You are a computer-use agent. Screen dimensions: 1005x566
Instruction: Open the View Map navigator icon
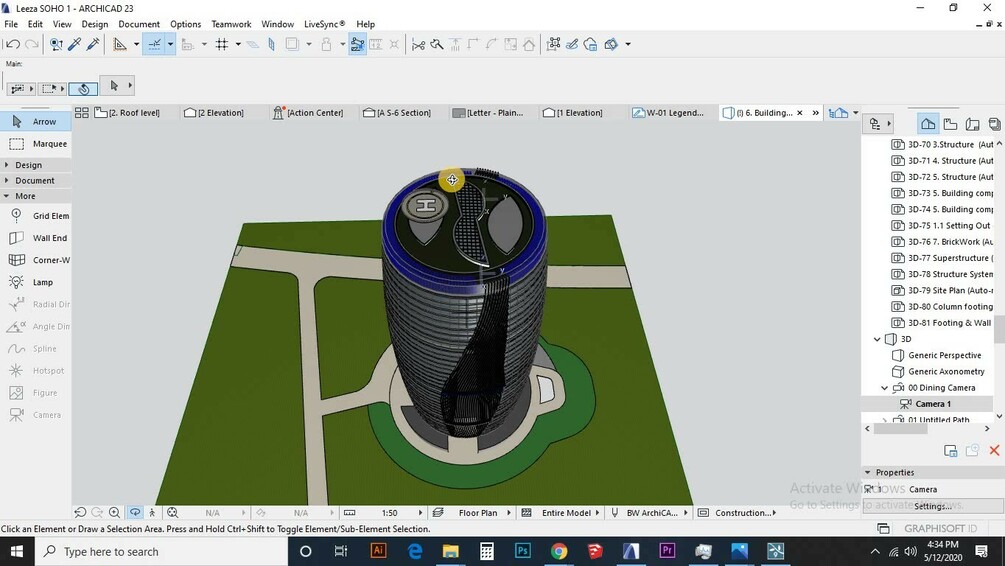point(951,124)
